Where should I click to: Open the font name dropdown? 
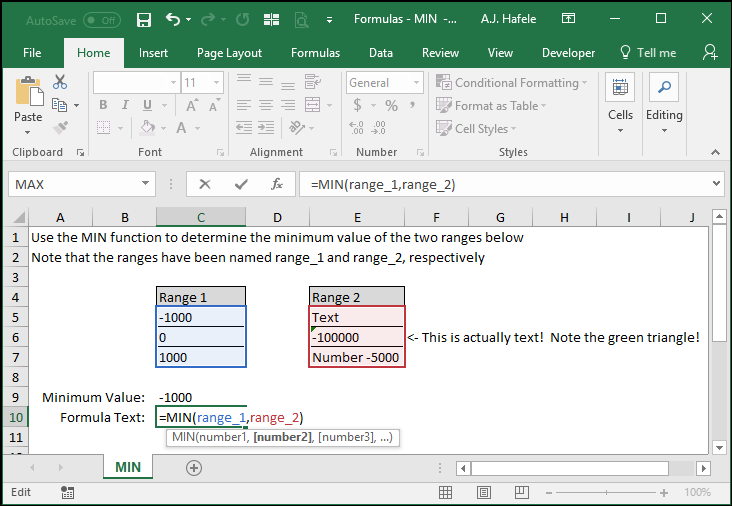tap(173, 83)
